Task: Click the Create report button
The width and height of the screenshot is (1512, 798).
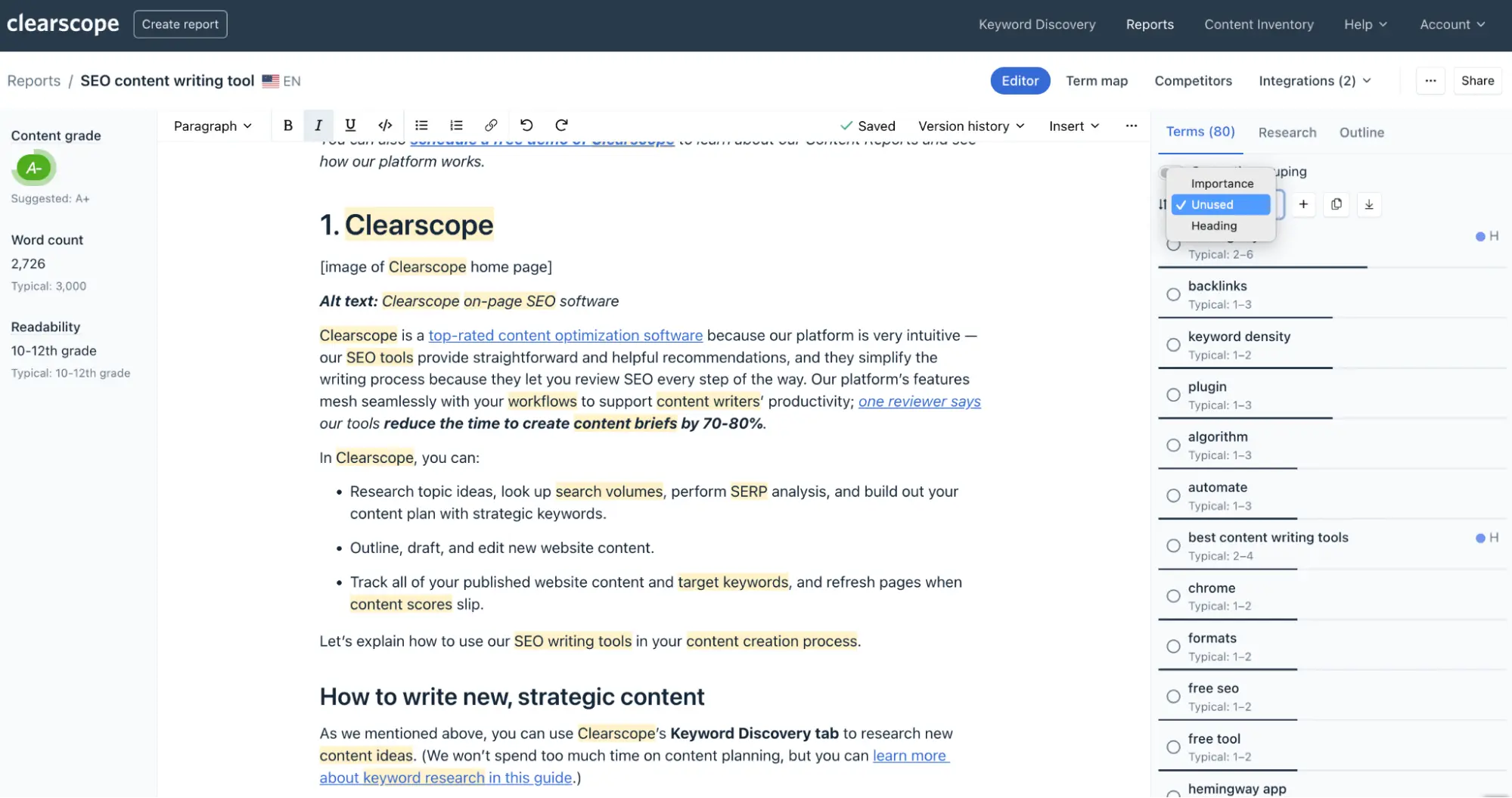Action: point(180,24)
